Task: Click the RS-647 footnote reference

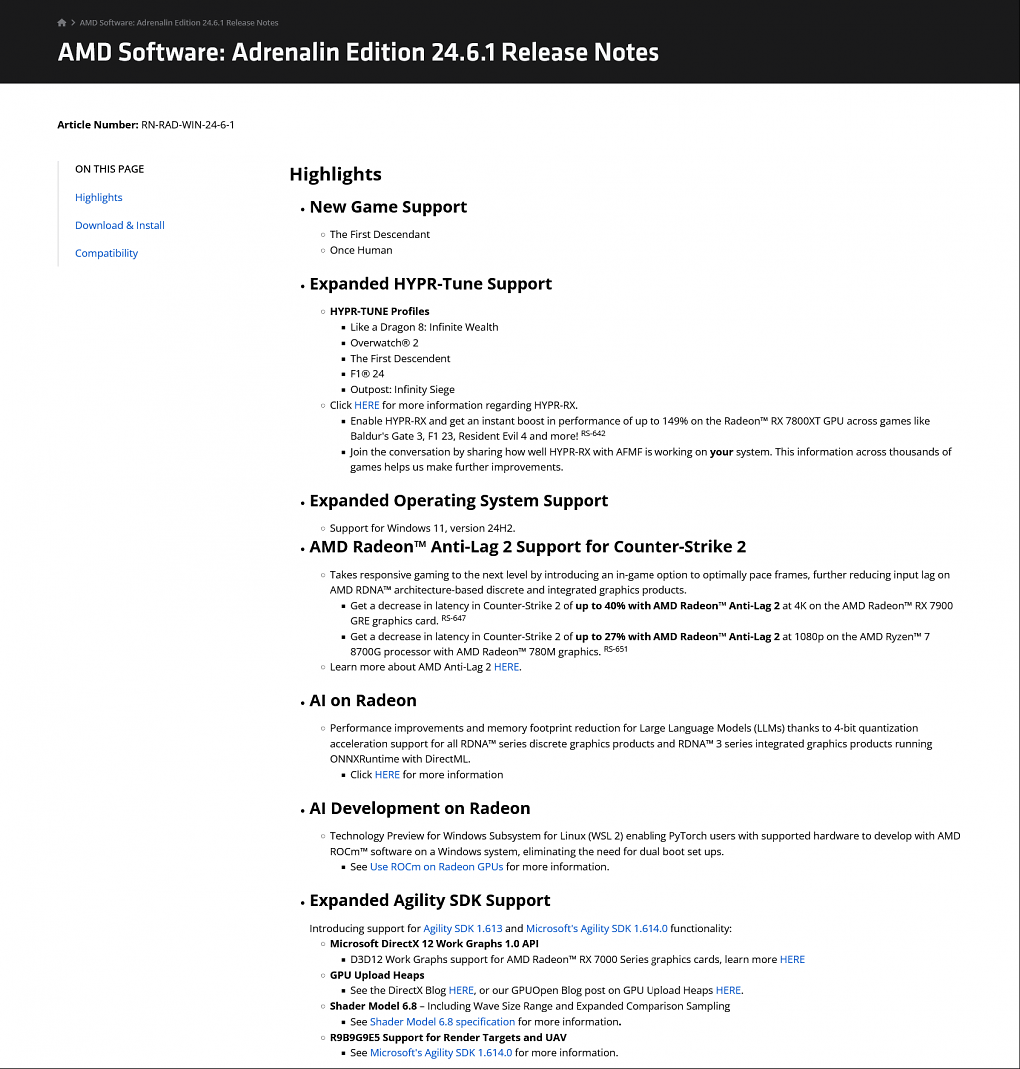Action: 453,618
